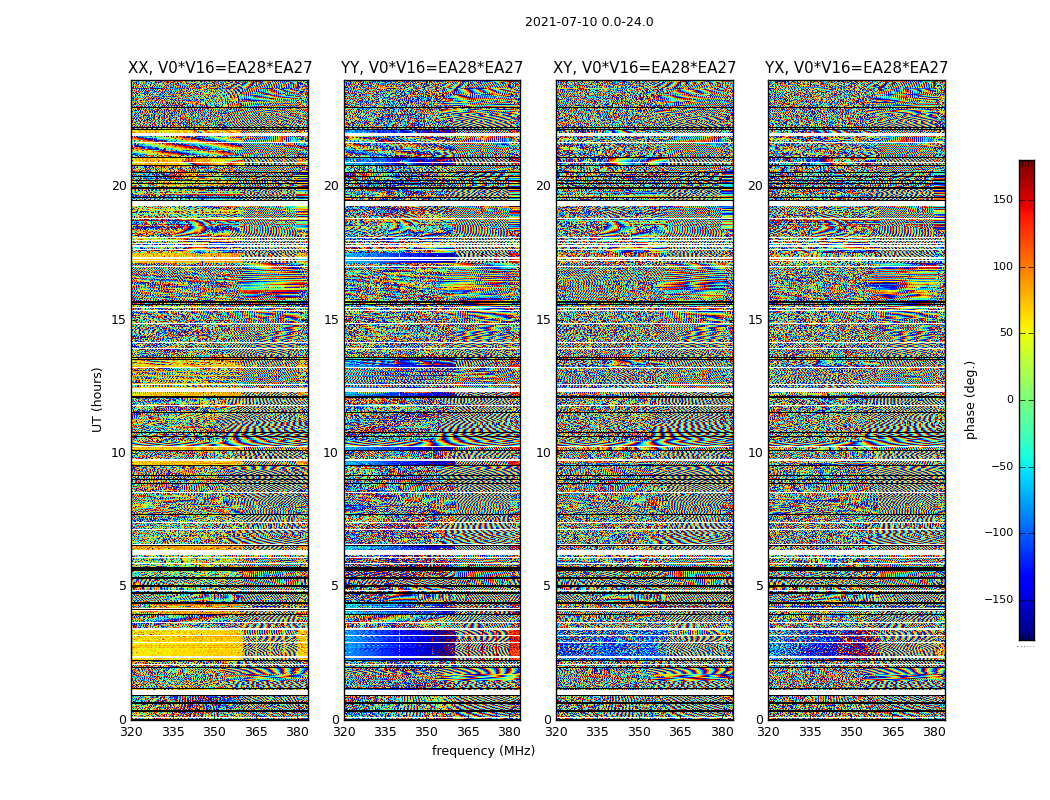Select the XX, V0*V16=EA28*EA27 panel title

[x=220, y=68]
